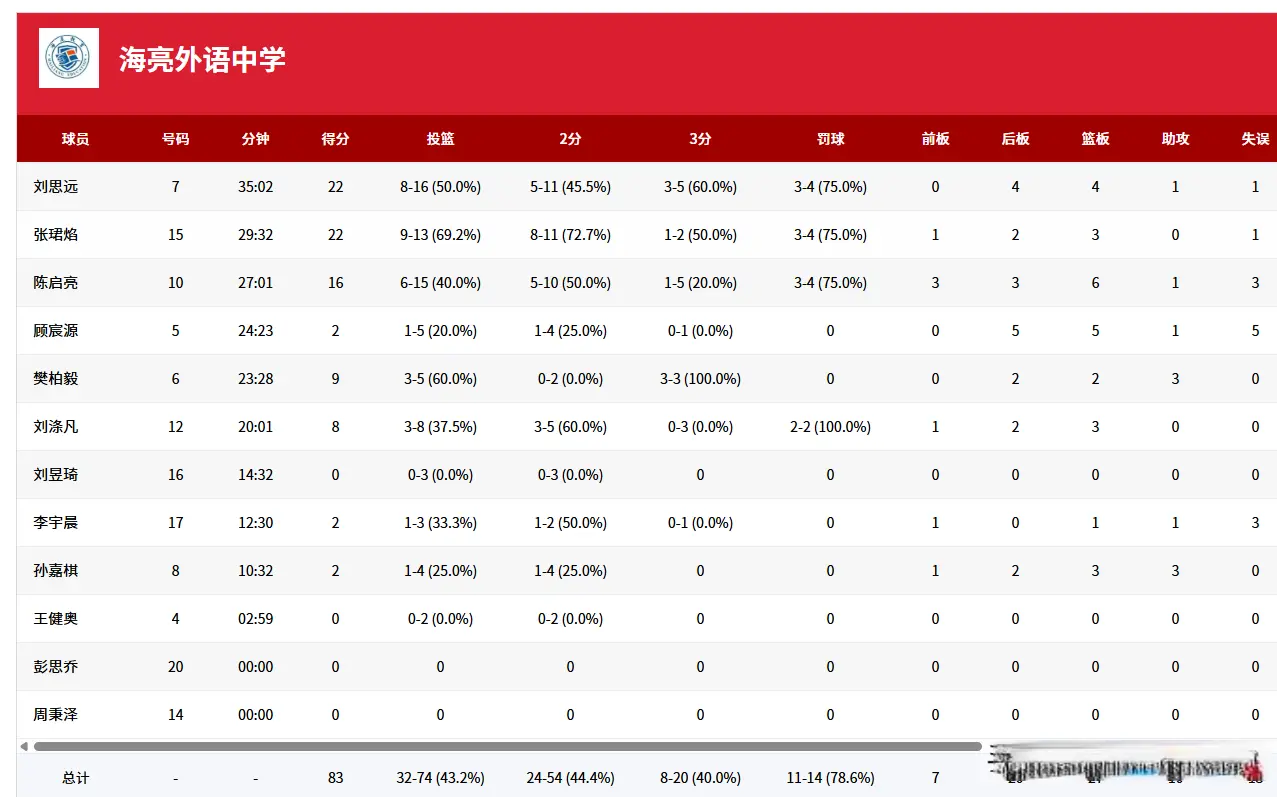Sort the table by the 篮板 column header
This screenshot has height=797, width=1277.
click(x=1094, y=139)
